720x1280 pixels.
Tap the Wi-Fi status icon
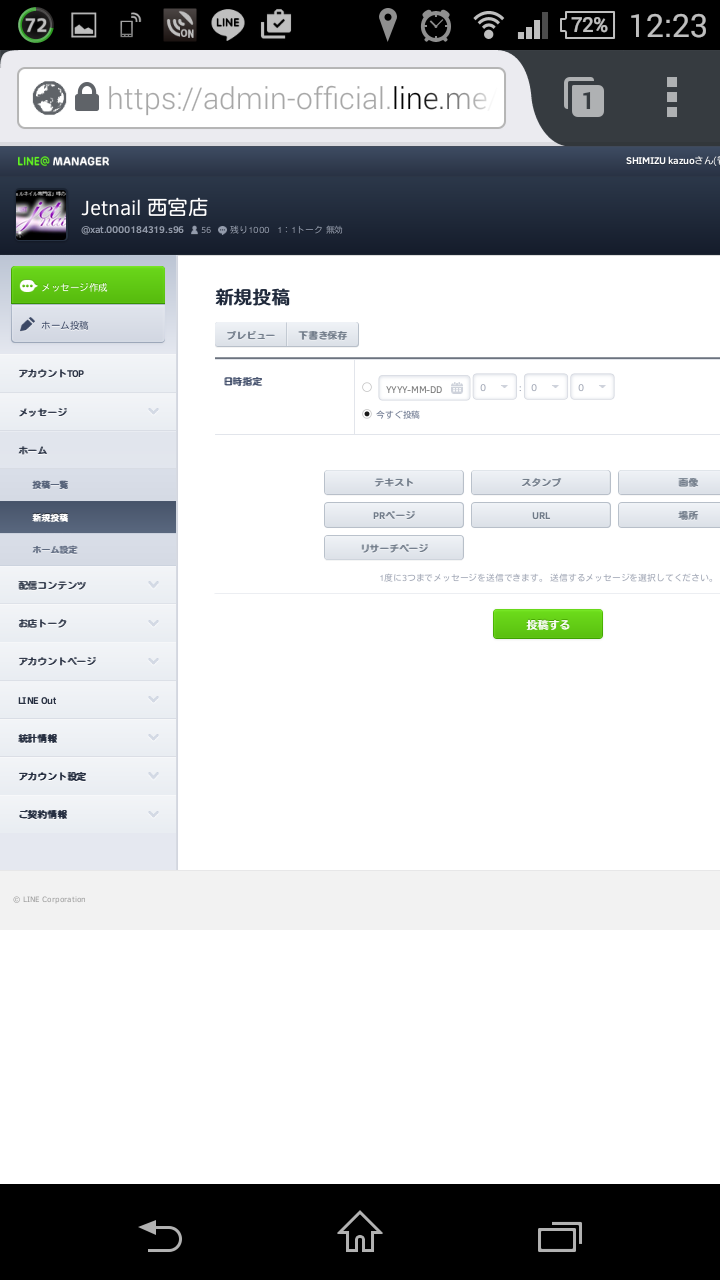tap(488, 25)
